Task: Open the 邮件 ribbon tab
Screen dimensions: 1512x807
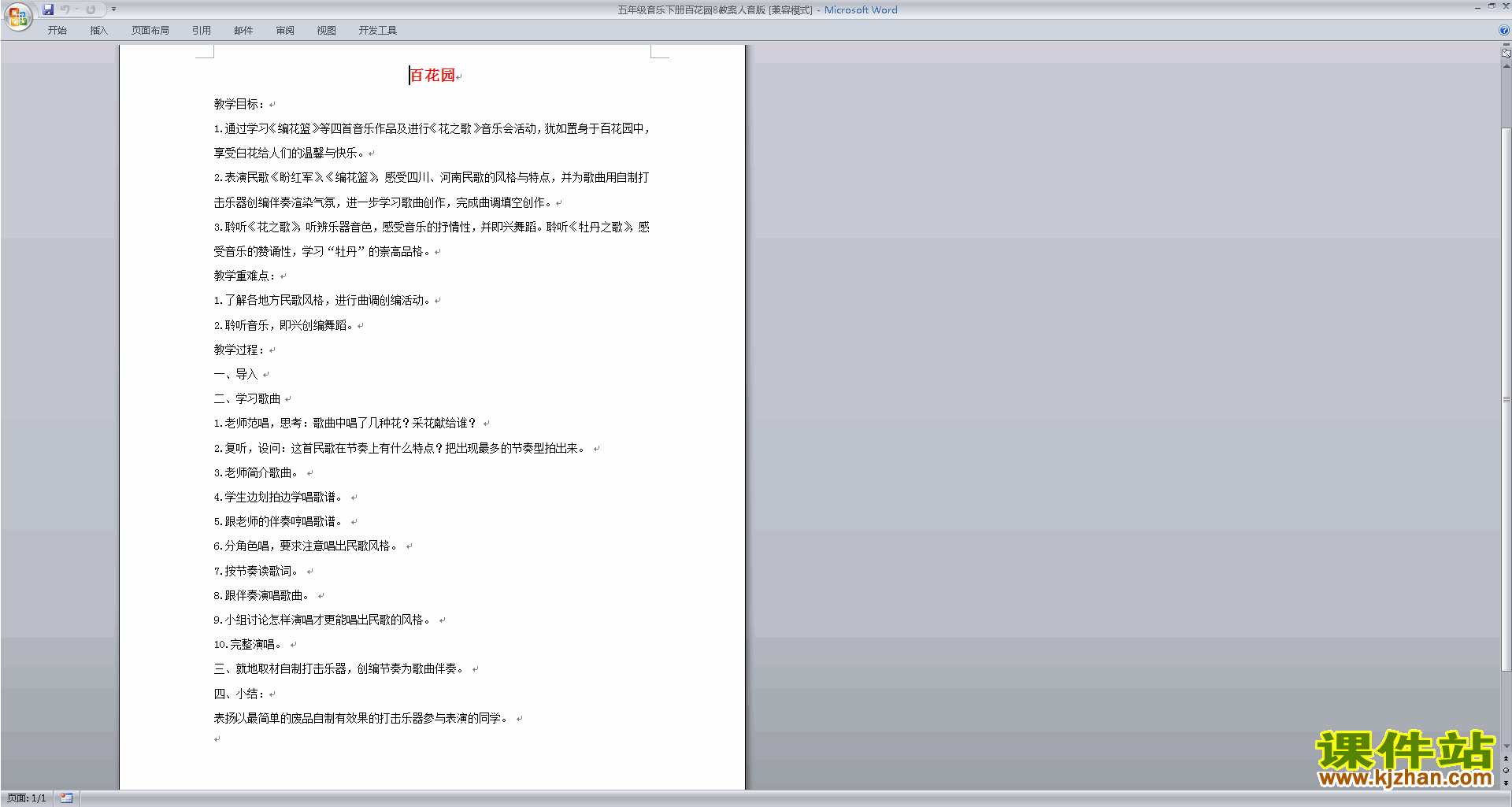Action: point(243,31)
